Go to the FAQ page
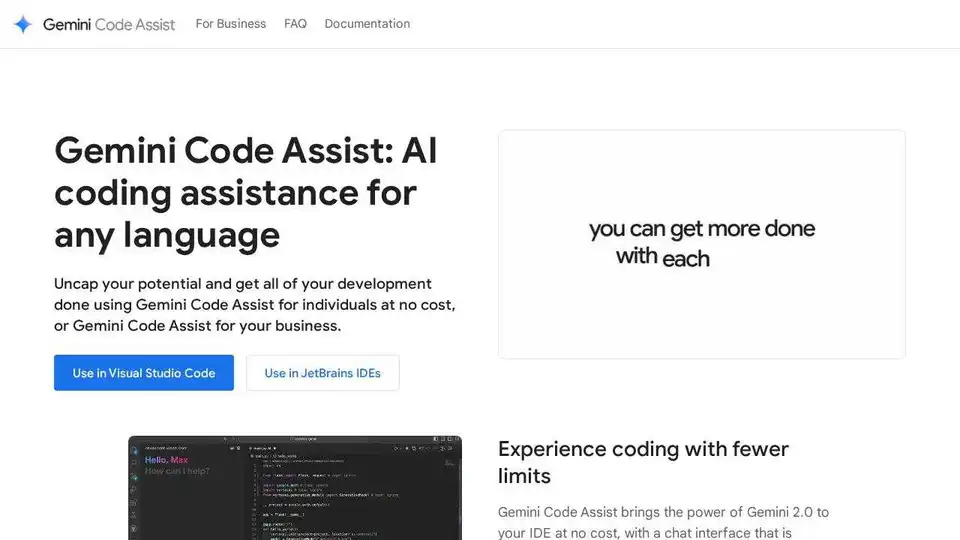This screenshot has width=960, height=540. tap(295, 24)
